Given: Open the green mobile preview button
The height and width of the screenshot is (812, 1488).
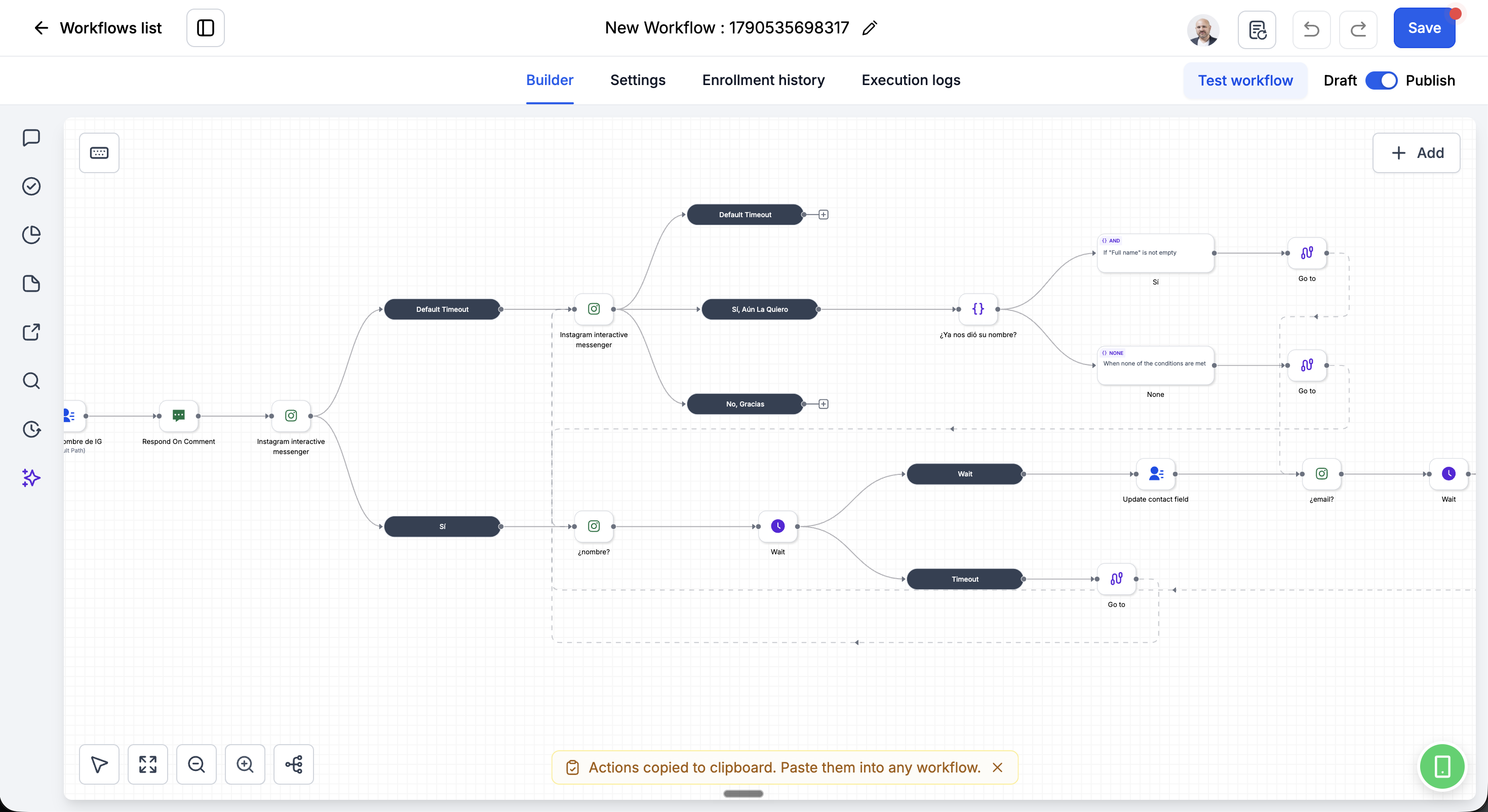Looking at the screenshot, I should coord(1442,766).
